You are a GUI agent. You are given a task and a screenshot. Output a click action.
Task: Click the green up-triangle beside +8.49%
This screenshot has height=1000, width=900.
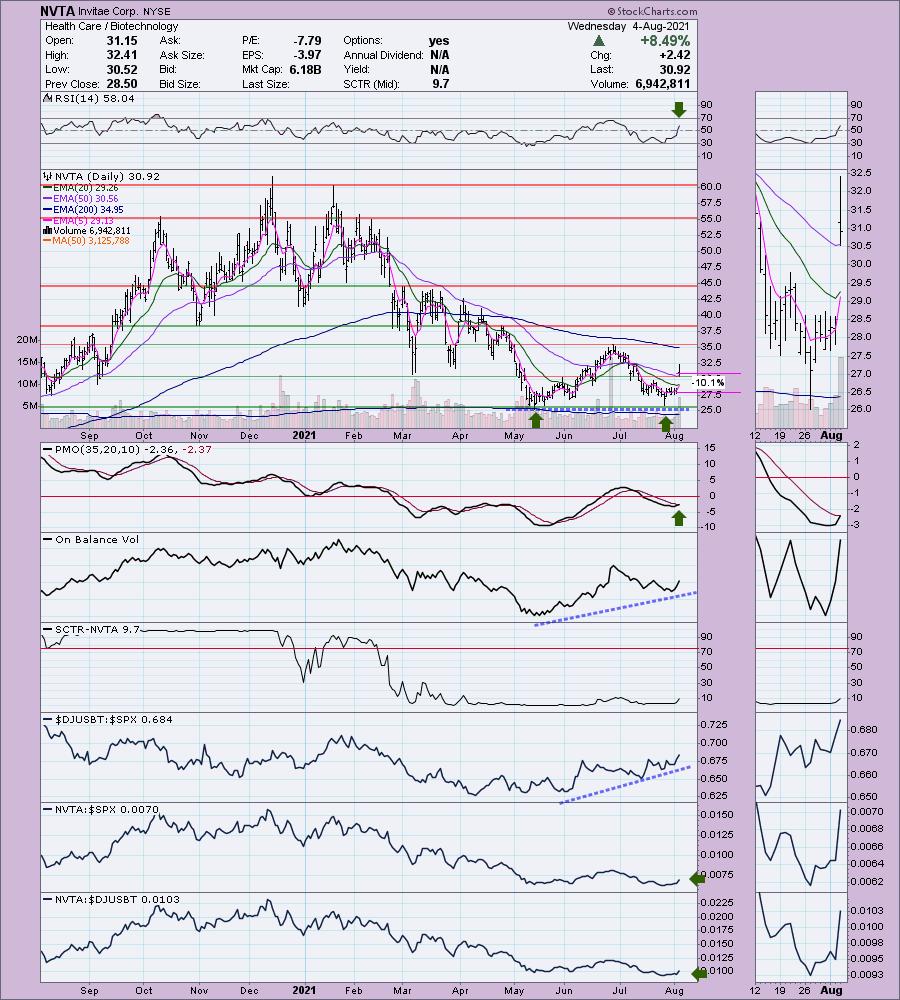click(x=598, y=41)
